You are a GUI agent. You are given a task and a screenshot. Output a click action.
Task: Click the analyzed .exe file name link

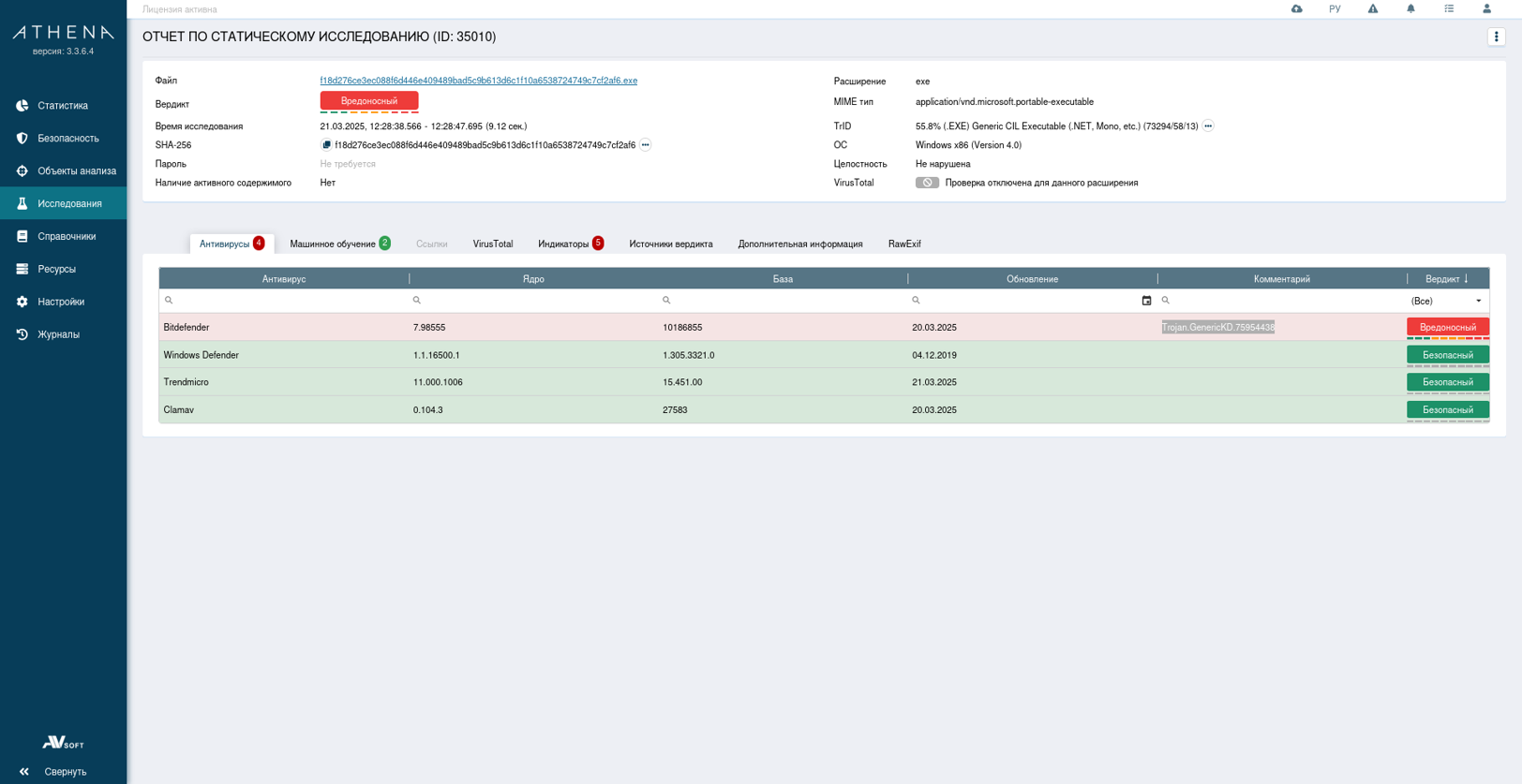[x=478, y=81]
